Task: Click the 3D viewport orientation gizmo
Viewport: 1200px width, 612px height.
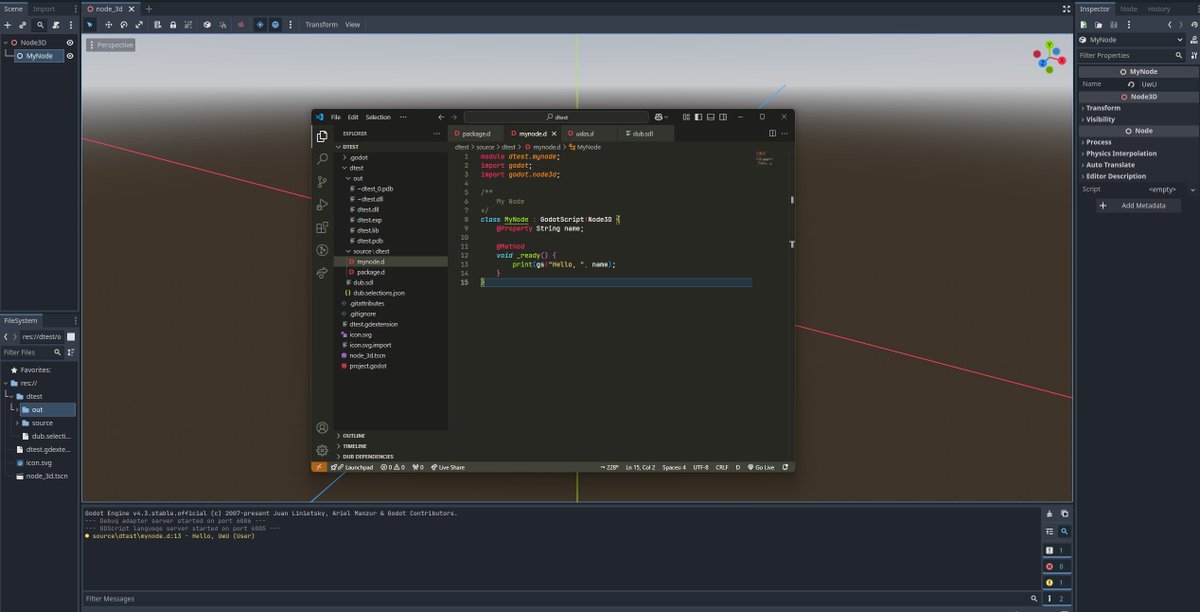Action: click(1050, 58)
